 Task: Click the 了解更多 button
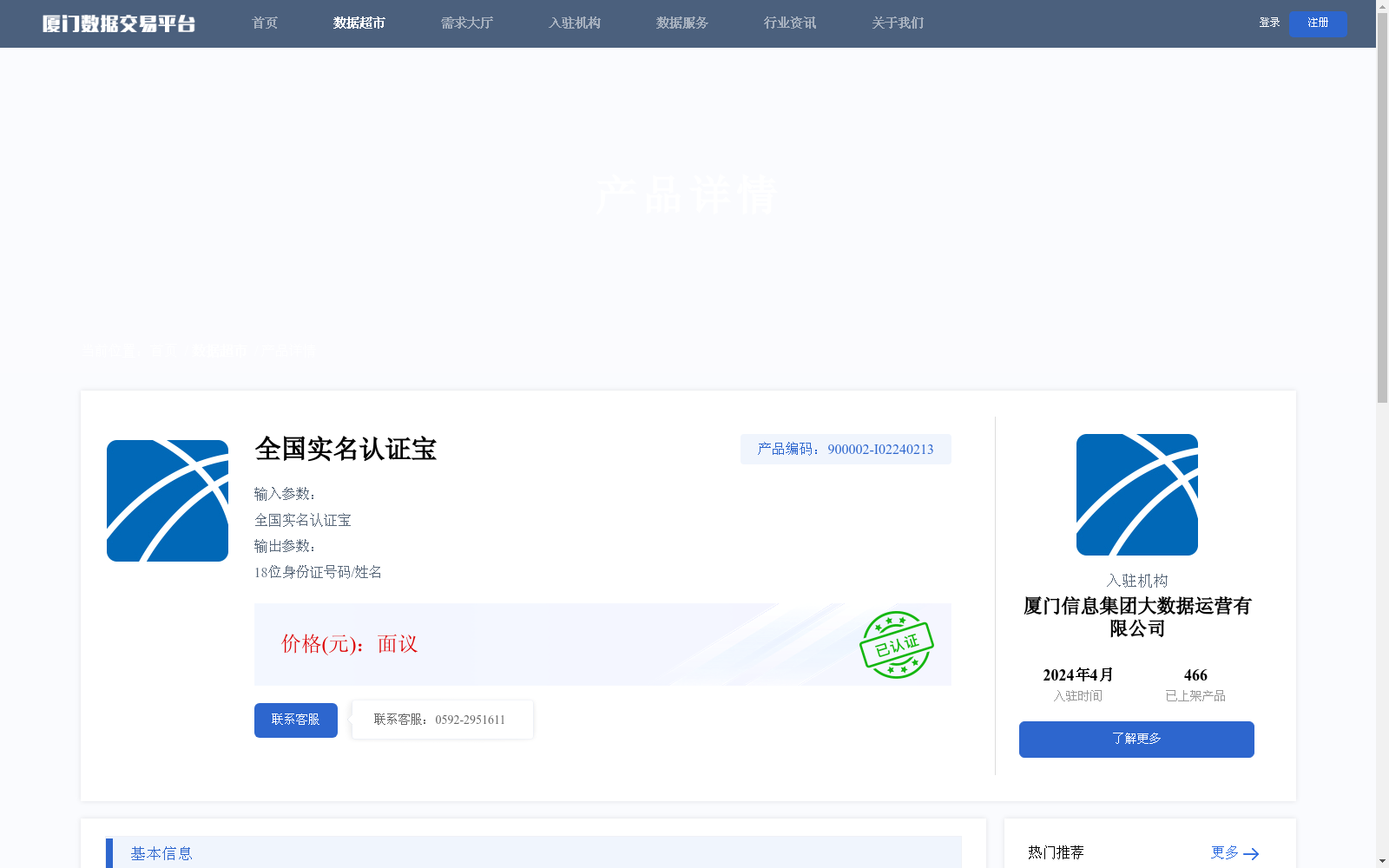click(x=1136, y=740)
